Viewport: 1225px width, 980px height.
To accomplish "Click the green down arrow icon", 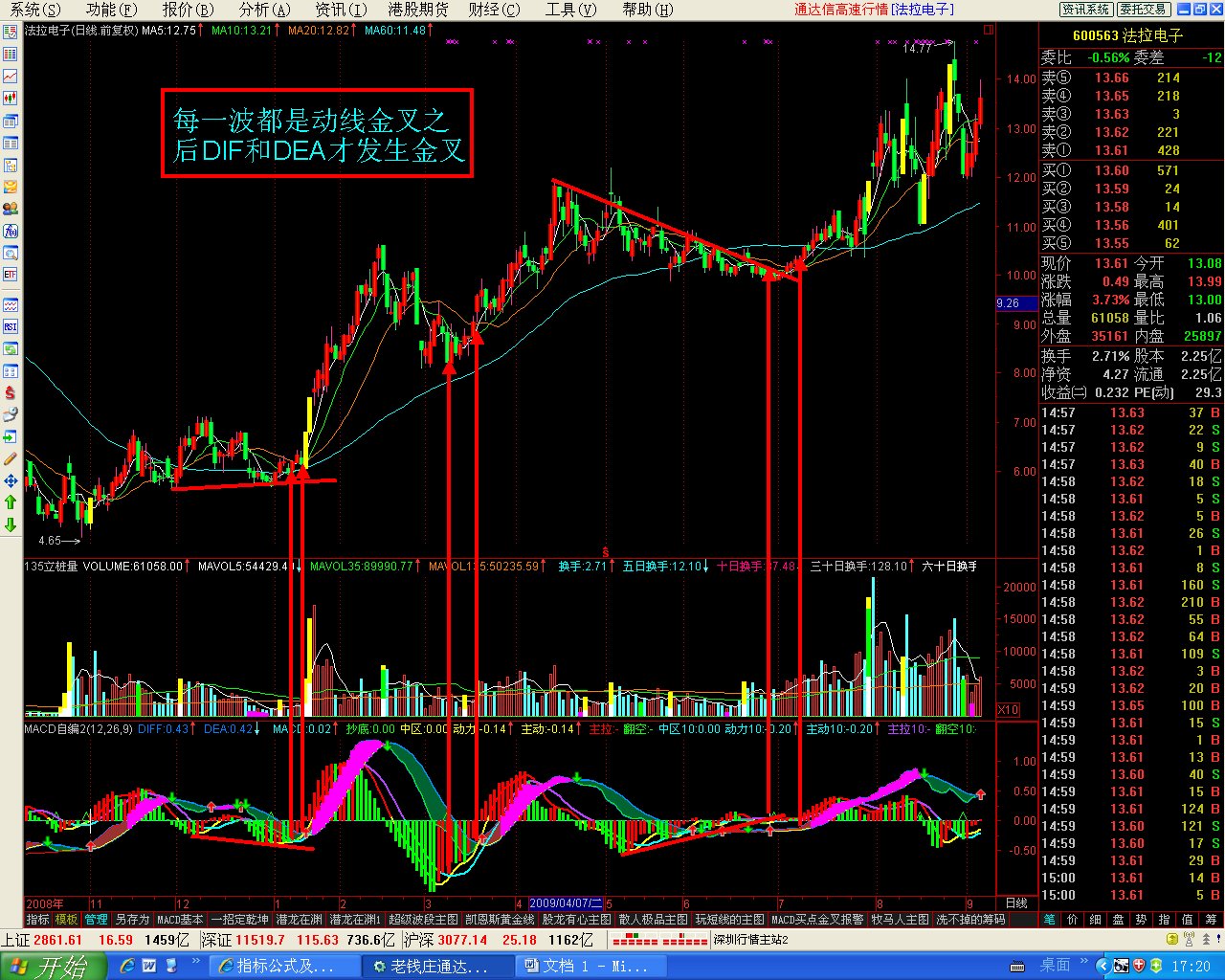I will pyautogui.click(x=11, y=524).
